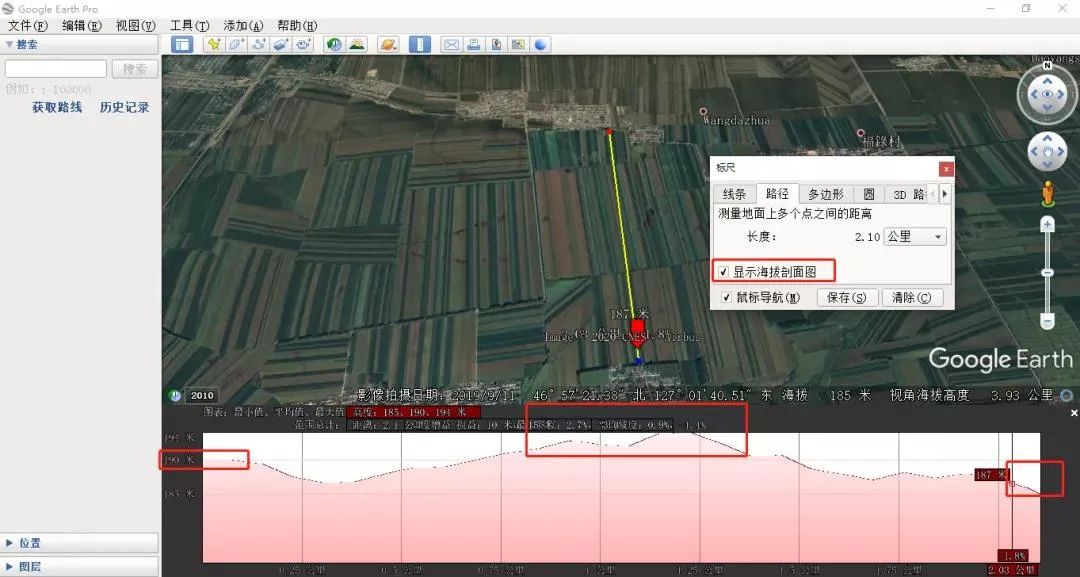Screen dimensions: 1080x577
Task: Select the Add Placemark pushpin tool
Action: (x=215, y=44)
